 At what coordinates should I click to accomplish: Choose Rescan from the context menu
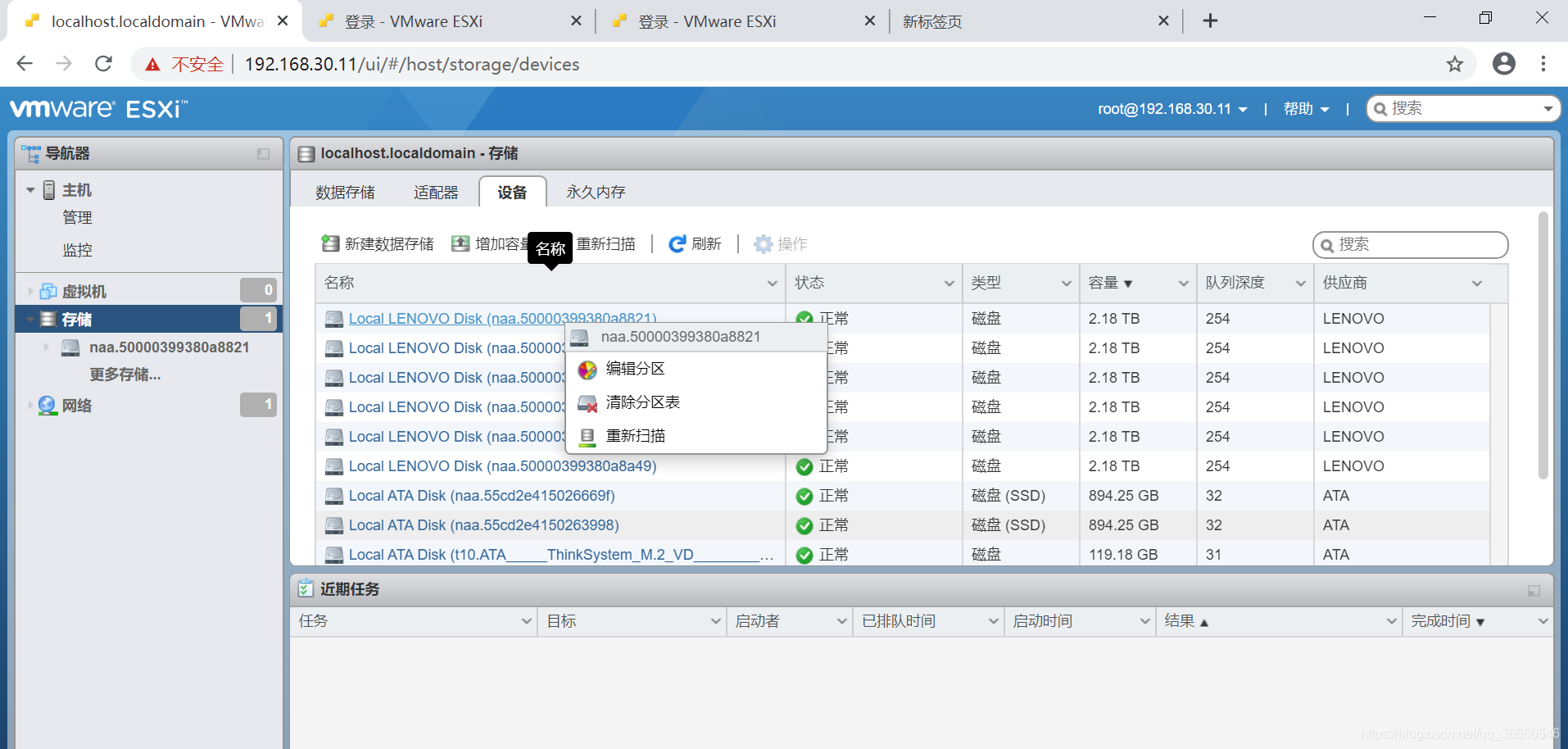[x=696, y=437]
